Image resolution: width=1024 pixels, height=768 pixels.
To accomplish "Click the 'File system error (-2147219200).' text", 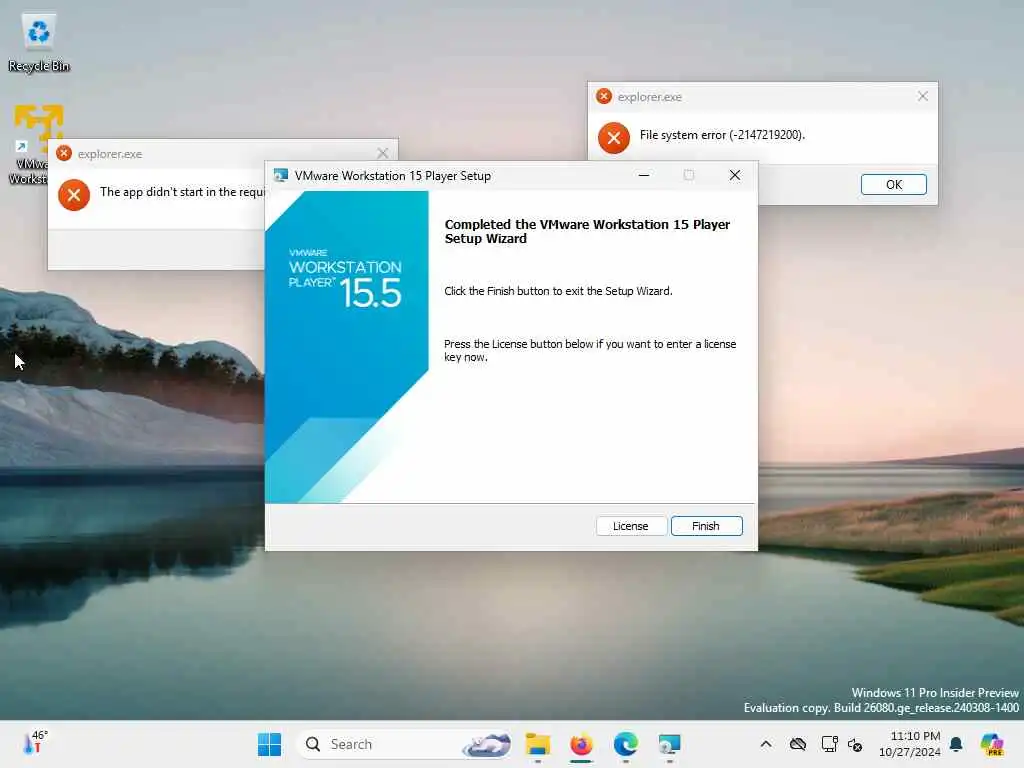I will pos(722,135).
